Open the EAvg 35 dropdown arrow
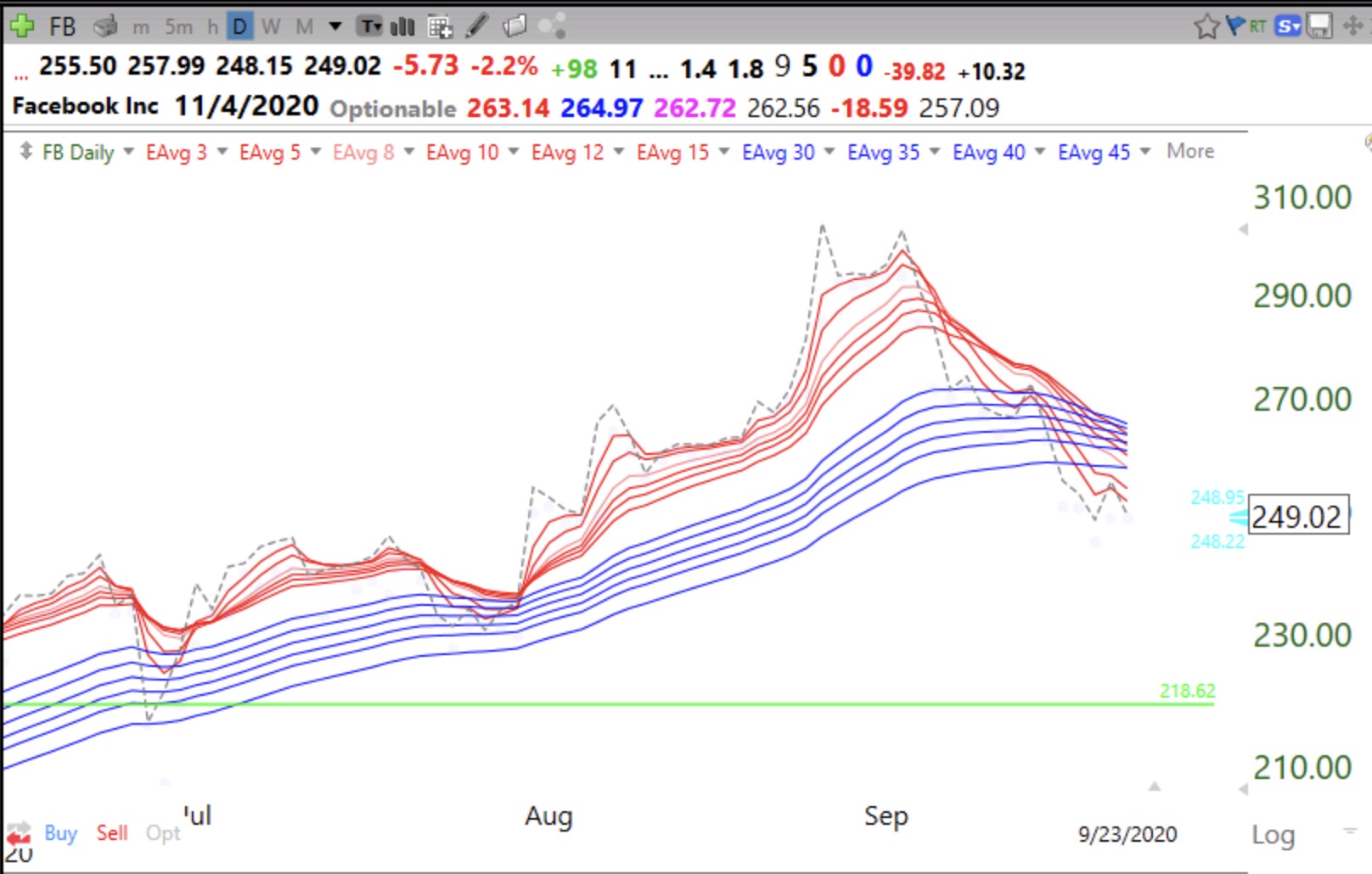 click(934, 151)
